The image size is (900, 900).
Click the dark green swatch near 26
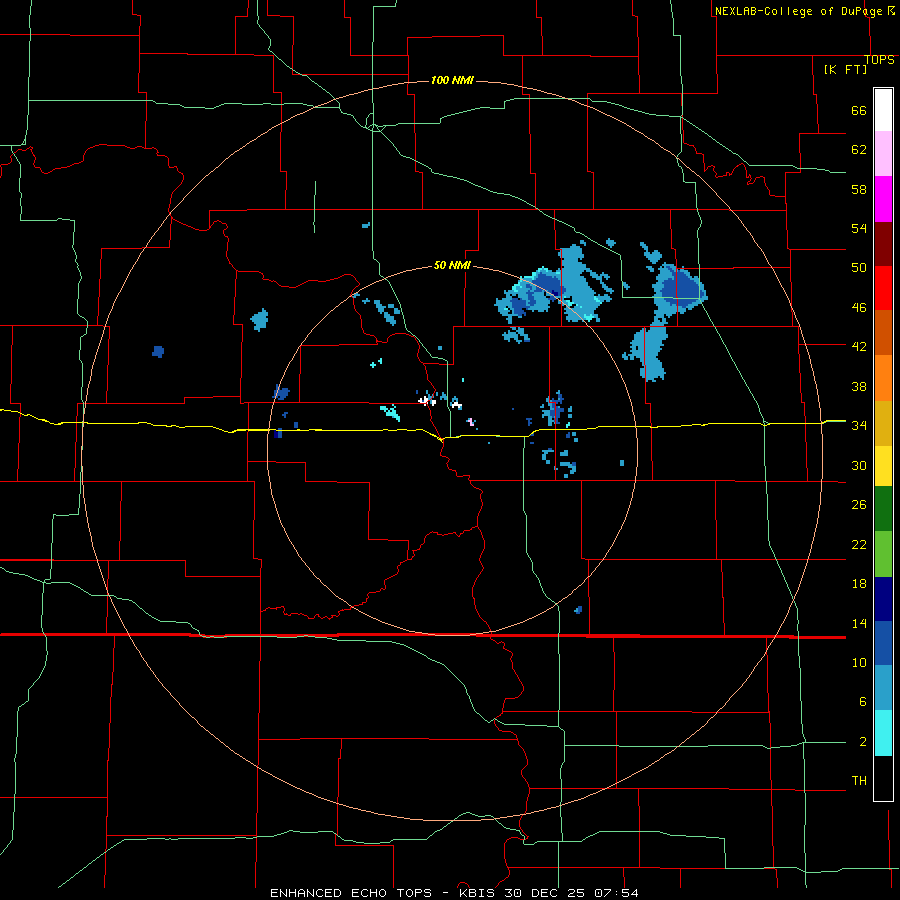(x=883, y=509)
